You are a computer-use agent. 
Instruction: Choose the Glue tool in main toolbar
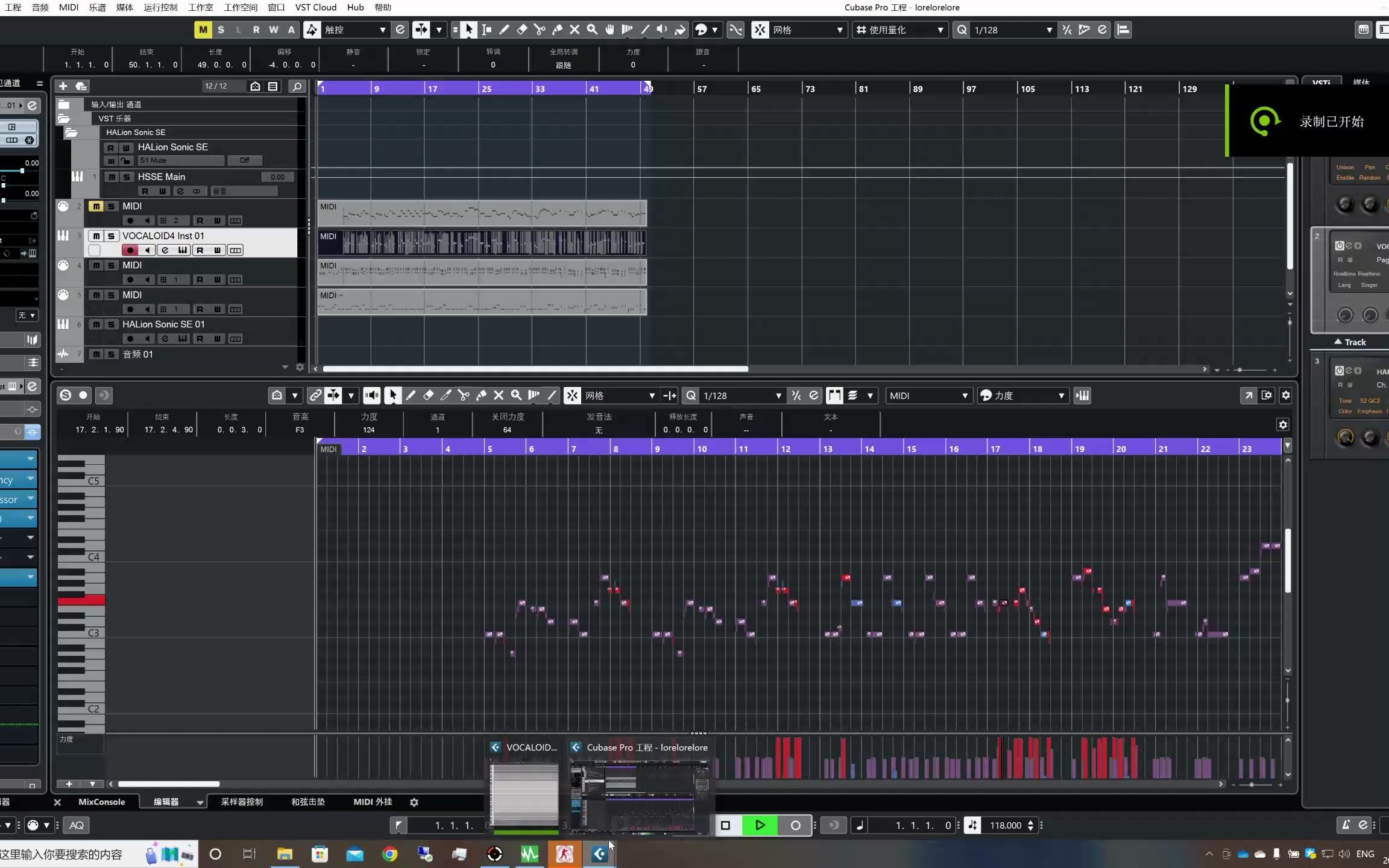pyautogui.click(x=557, y=30)
